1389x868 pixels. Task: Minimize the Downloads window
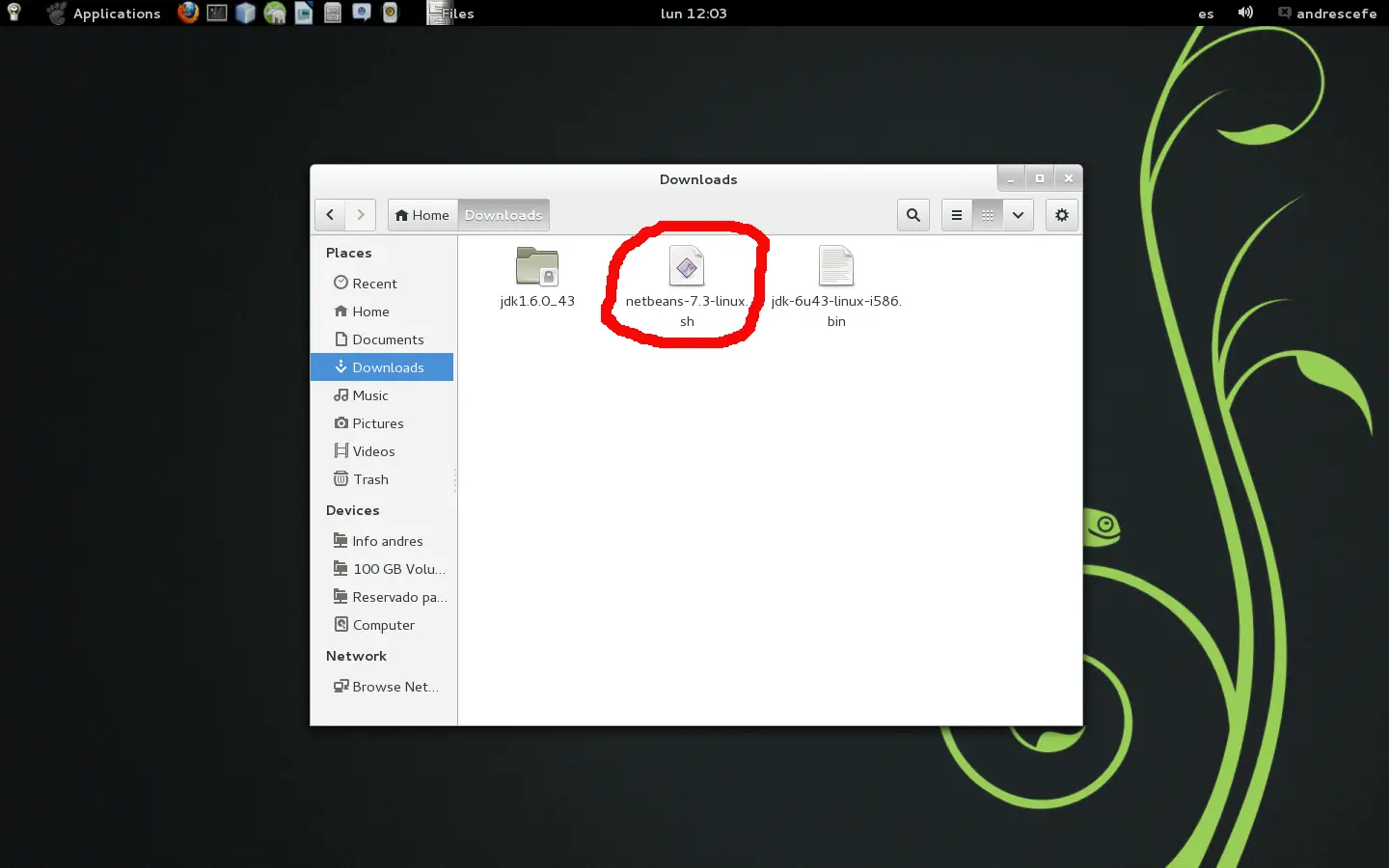point(1011,178)
